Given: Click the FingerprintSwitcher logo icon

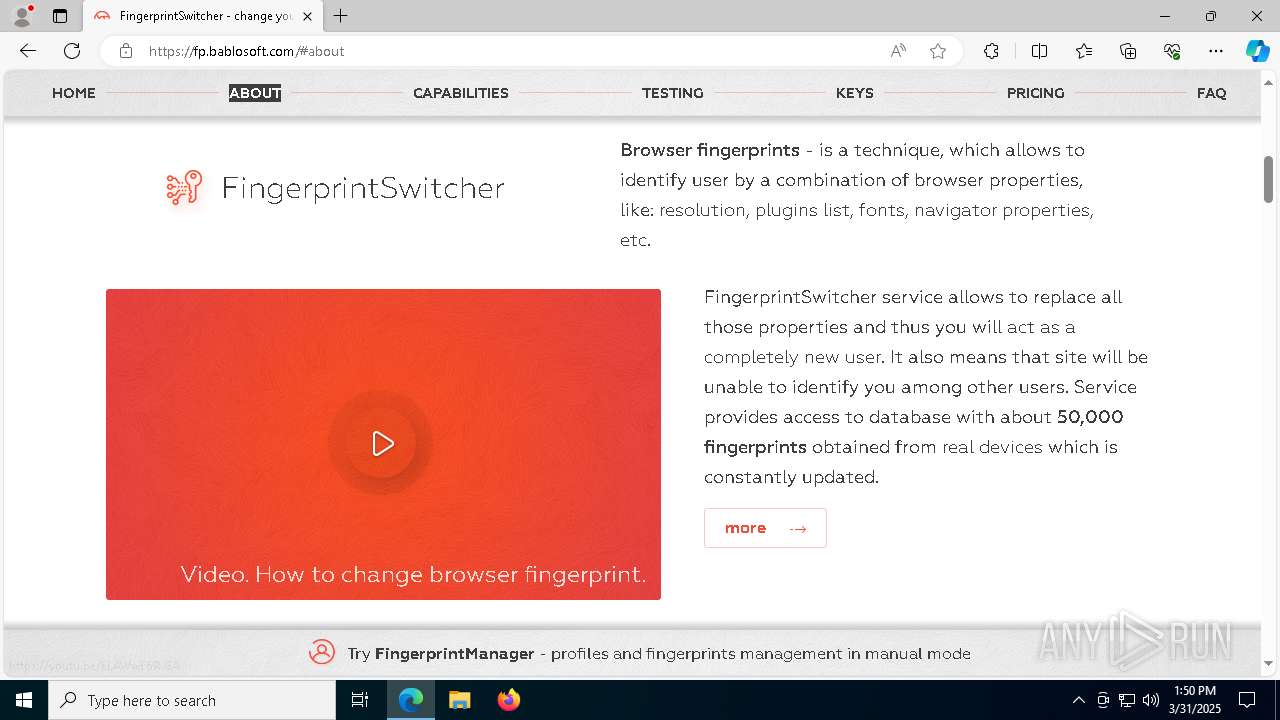Looking at the screenshot, I should [x=184, y=188].
